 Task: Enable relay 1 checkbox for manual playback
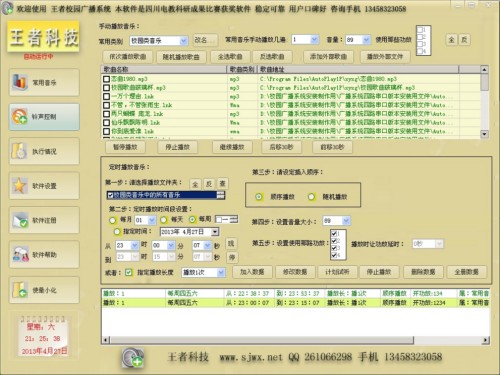[x=420, y=30]
